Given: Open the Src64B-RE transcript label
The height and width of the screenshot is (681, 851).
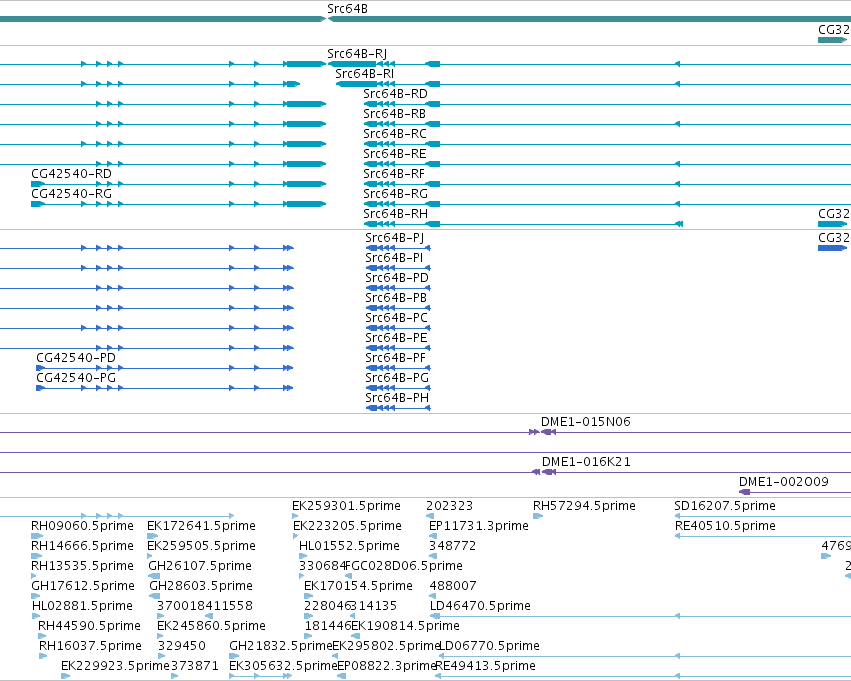Looking at the screenshot, I should pyautogui.click(x=395, y=154).
